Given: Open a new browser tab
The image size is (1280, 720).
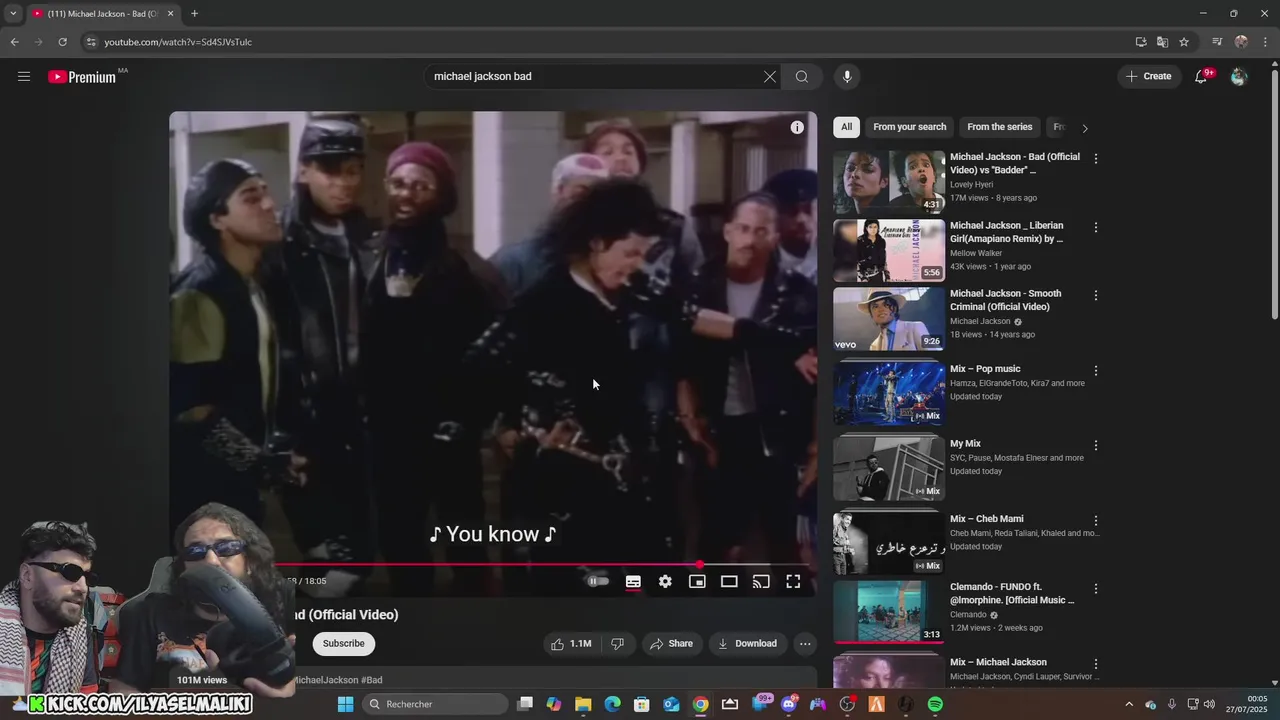Looking at the screenshot, I should (194, 14).
